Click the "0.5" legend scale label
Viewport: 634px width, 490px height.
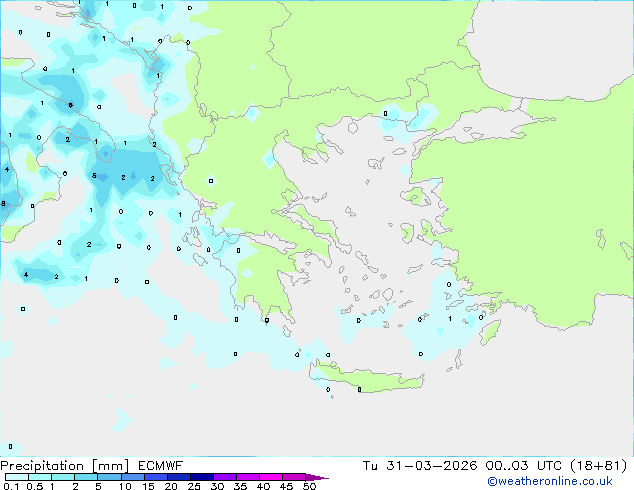[x=34, y=486]
